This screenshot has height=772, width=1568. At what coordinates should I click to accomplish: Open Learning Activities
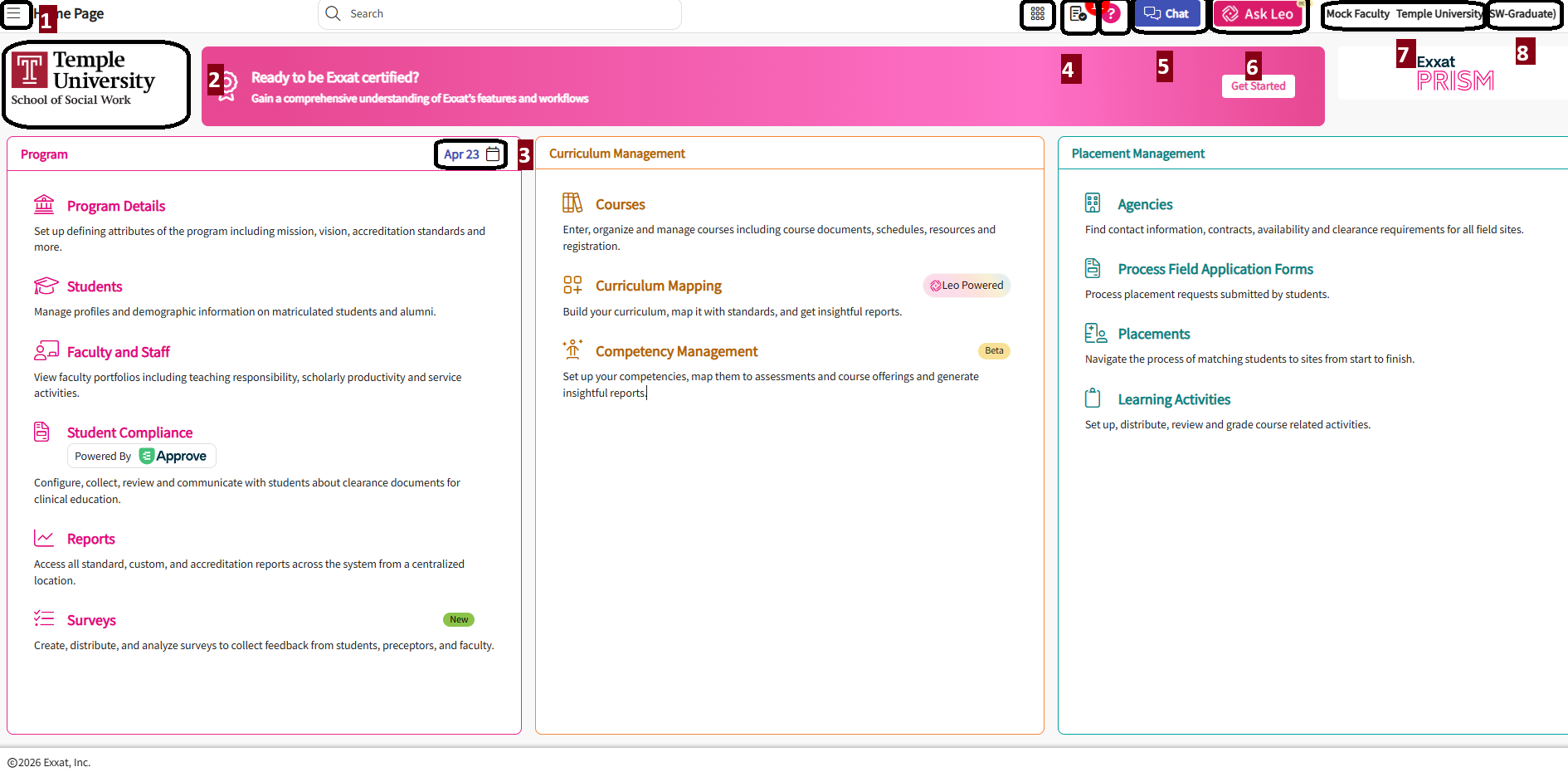click(x=1174, y=399)
